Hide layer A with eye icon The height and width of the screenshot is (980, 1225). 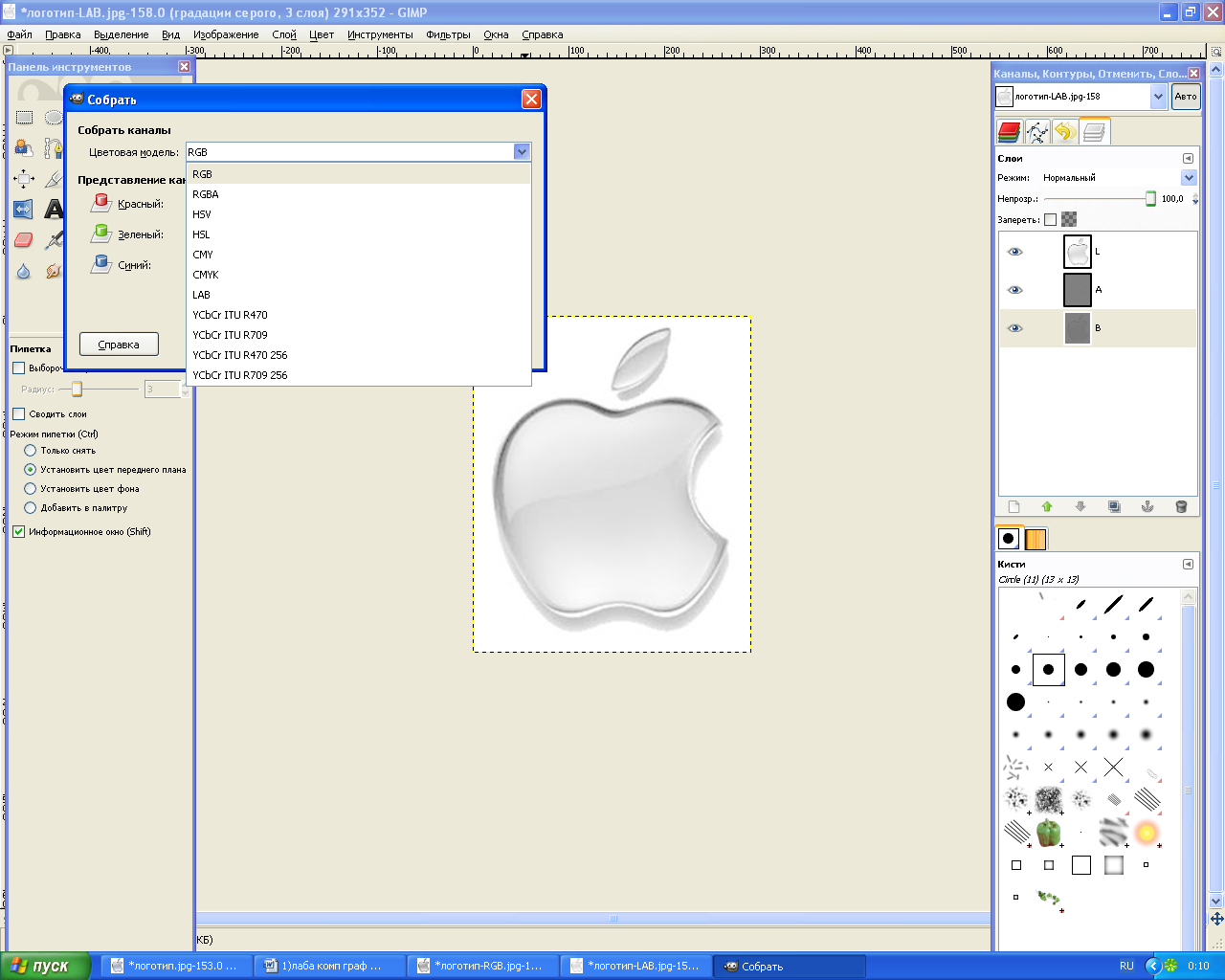click(1014, 290)
